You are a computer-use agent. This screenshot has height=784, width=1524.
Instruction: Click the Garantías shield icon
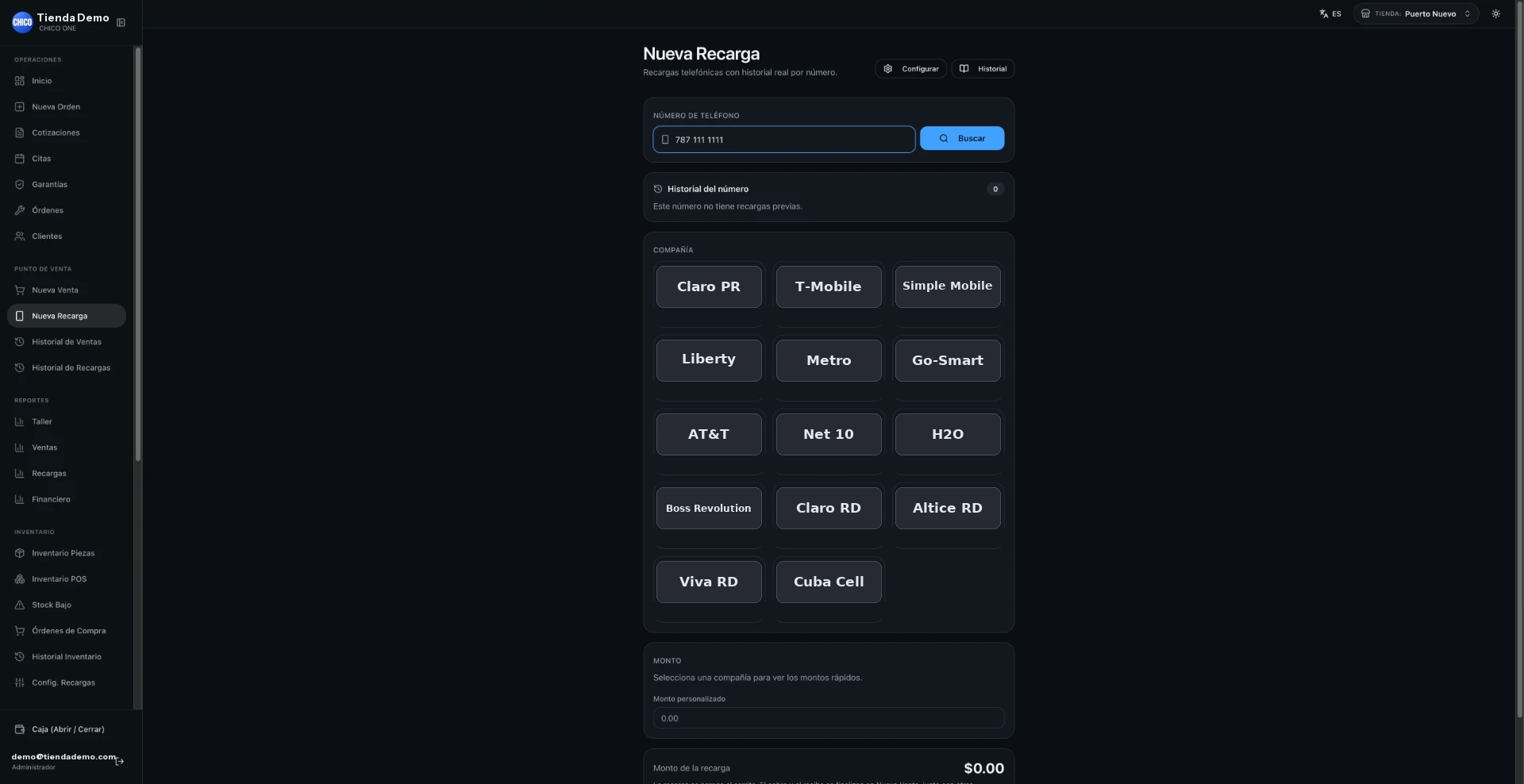tap(20, 185)
